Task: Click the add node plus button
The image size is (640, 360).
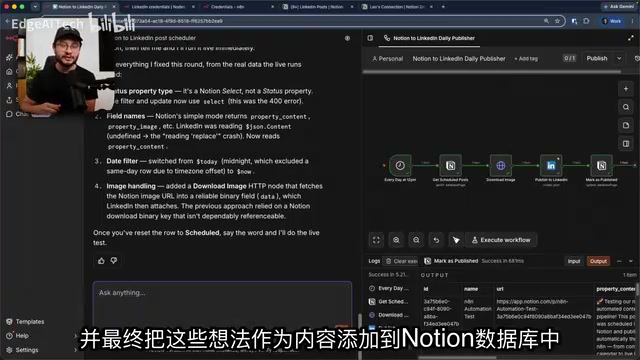Action: [626, 89]
